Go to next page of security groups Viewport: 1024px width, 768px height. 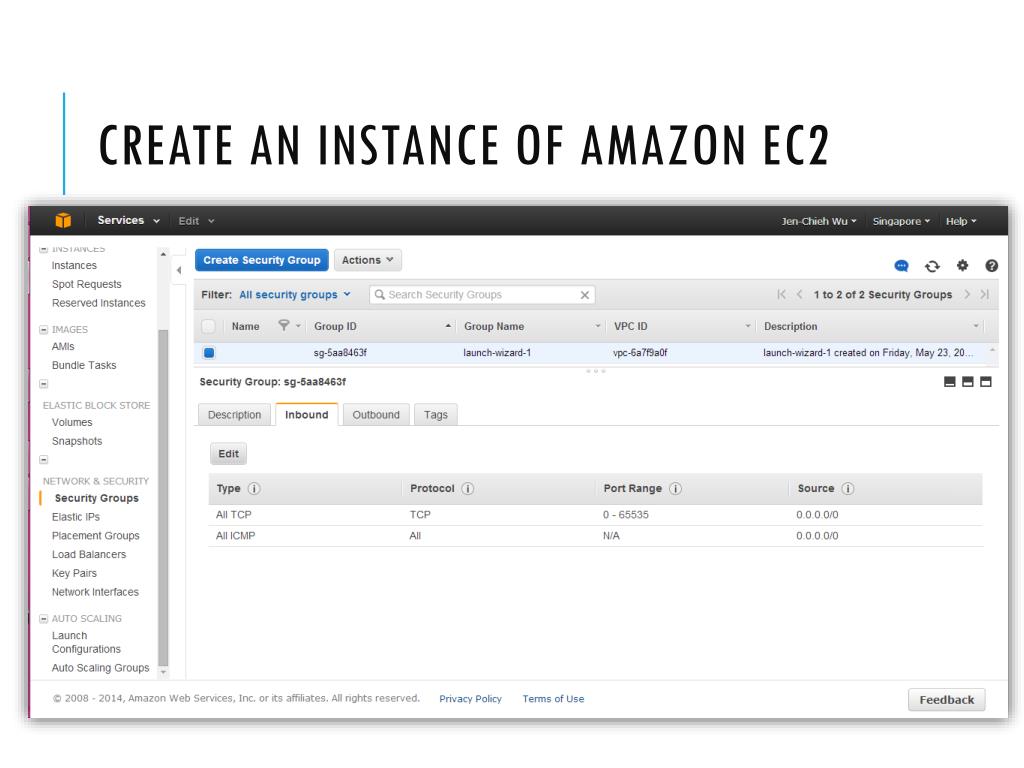(967, 295)
